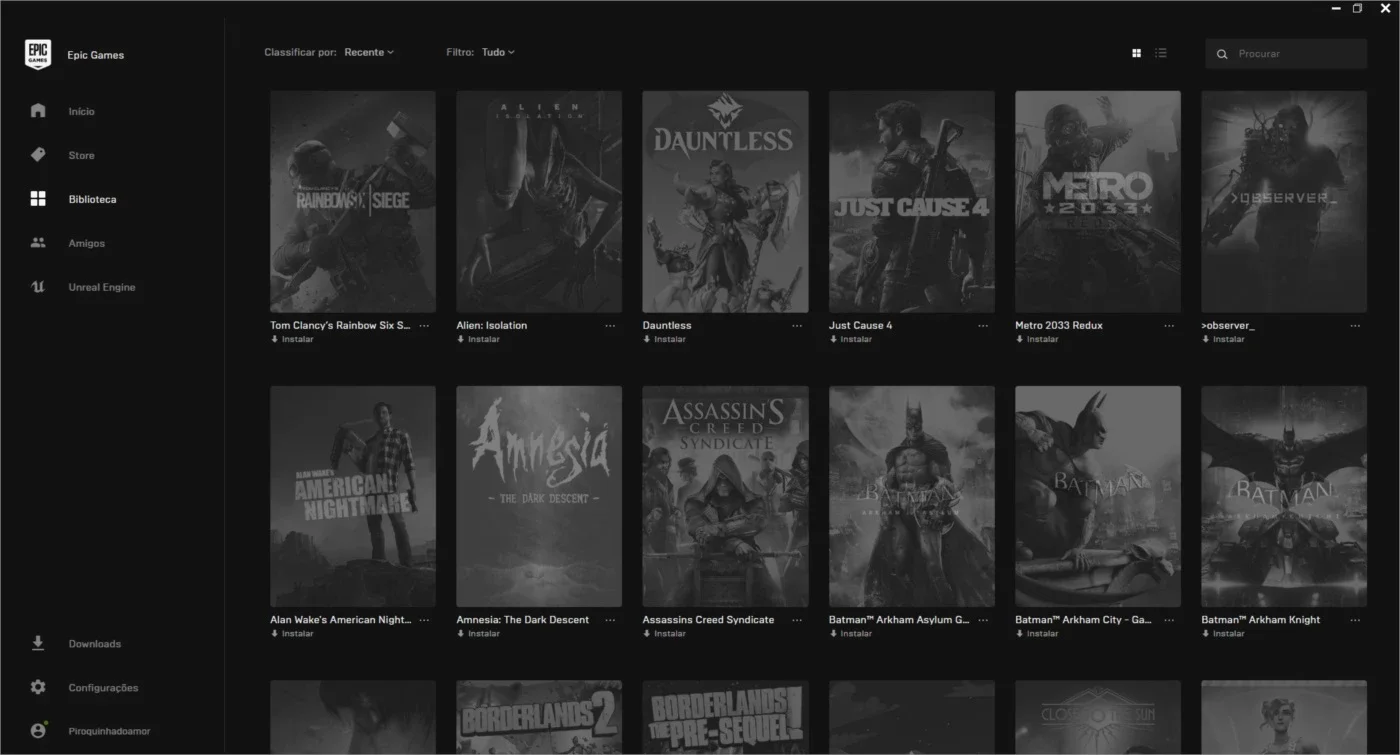
Task: Open the Assassin's Creed Syndicate cover art
Action: [x=725, y=496]
